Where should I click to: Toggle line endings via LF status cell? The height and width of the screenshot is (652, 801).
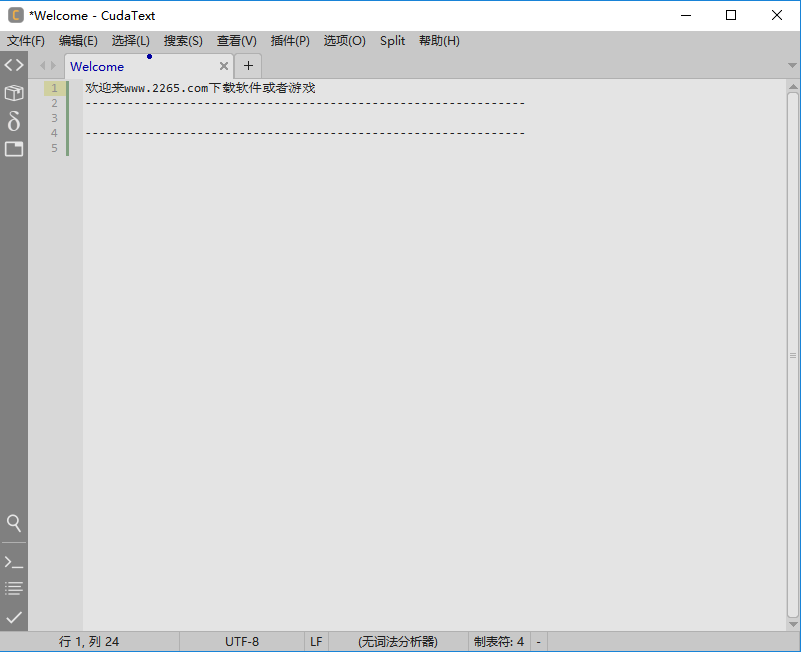[316, 641]
